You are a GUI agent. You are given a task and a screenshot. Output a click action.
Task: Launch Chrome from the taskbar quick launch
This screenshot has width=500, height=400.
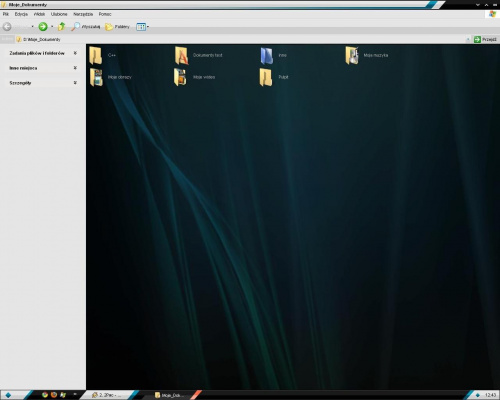(45, 395)
